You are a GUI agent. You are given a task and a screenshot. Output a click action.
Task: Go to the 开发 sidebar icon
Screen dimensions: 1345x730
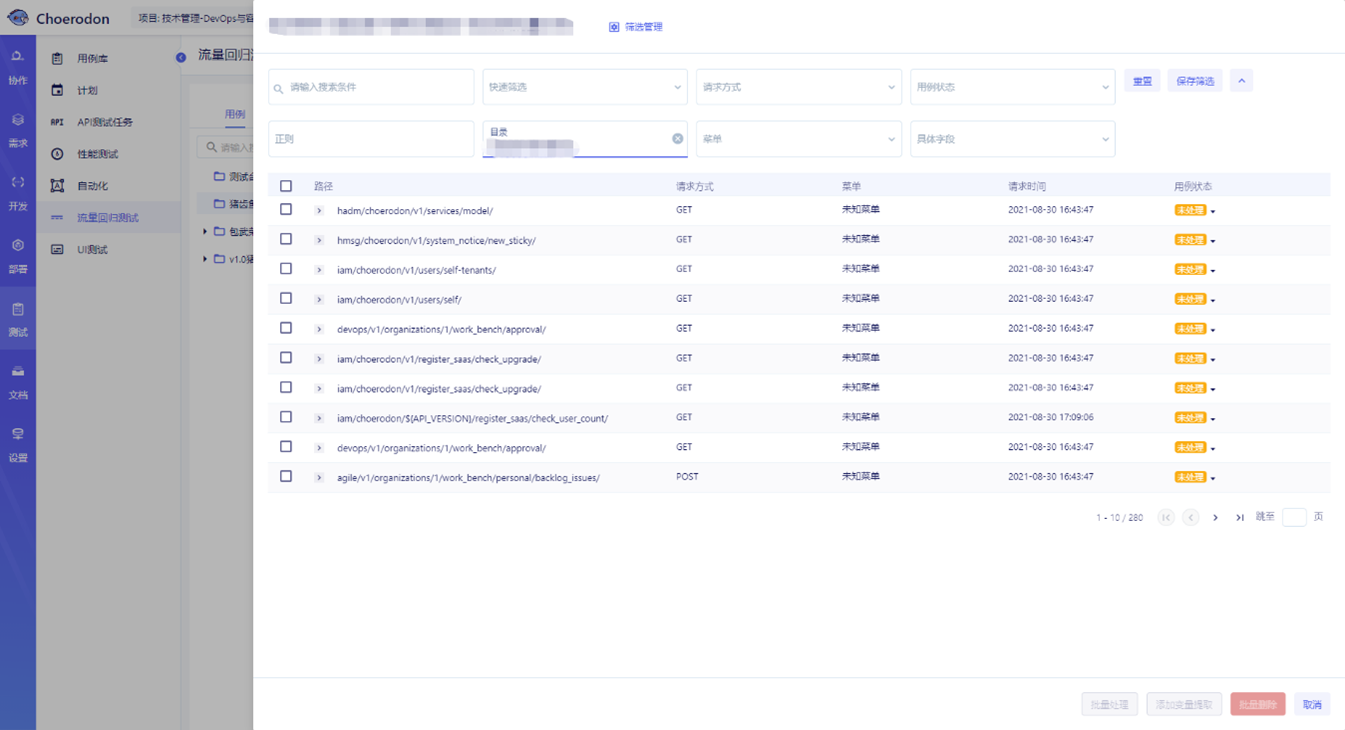click(18, 183)
